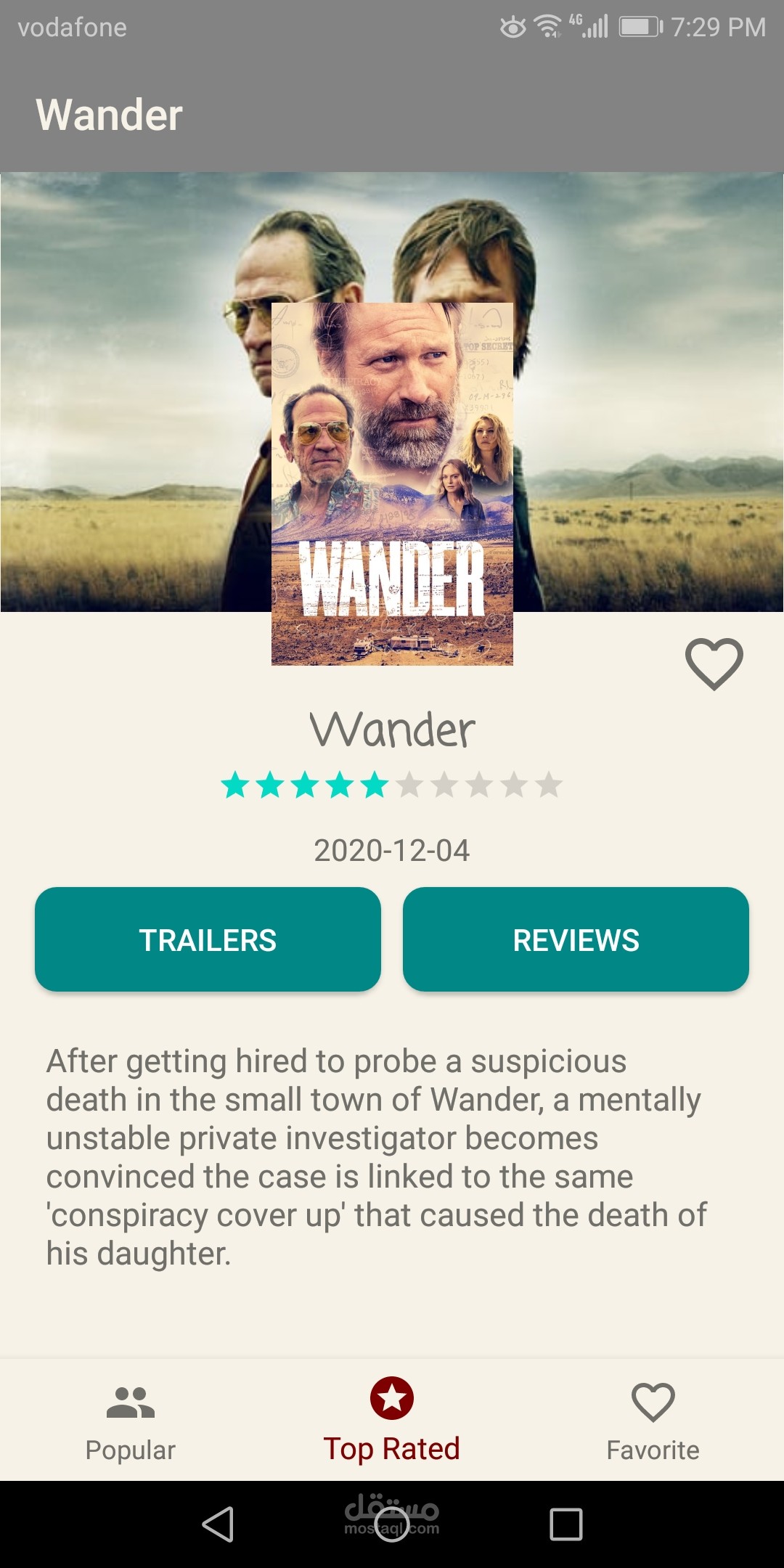Open the Android recent apps square icon

[566, 1524]
